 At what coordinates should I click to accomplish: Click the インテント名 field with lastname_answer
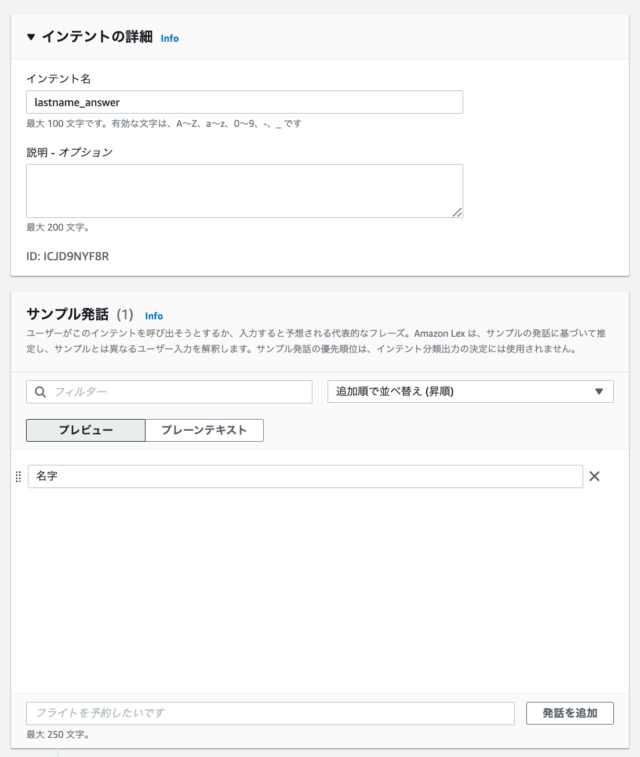(244, 102)
